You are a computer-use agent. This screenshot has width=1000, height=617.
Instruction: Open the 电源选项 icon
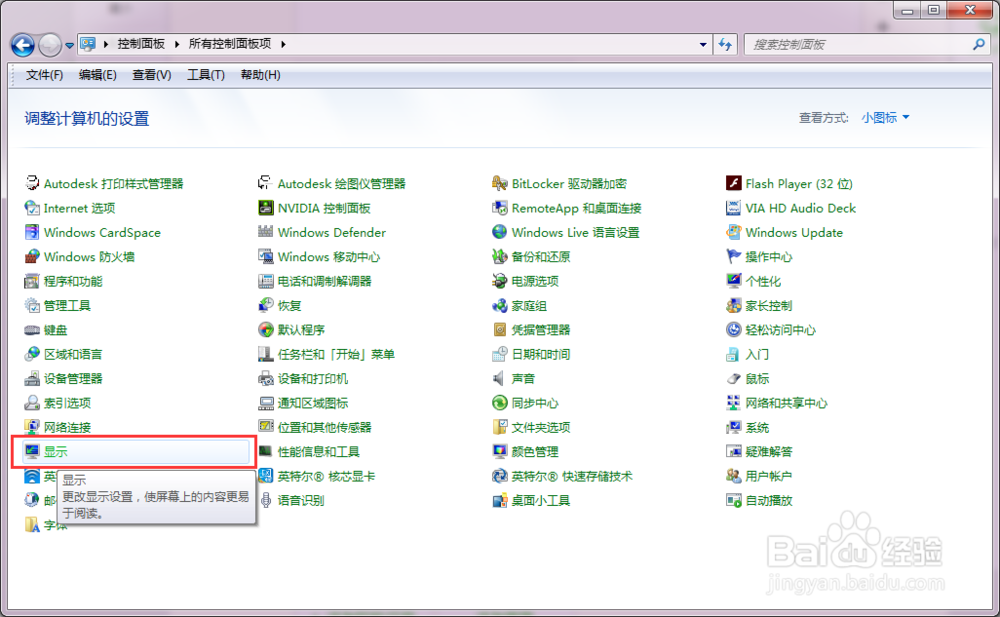click(499, 281)
